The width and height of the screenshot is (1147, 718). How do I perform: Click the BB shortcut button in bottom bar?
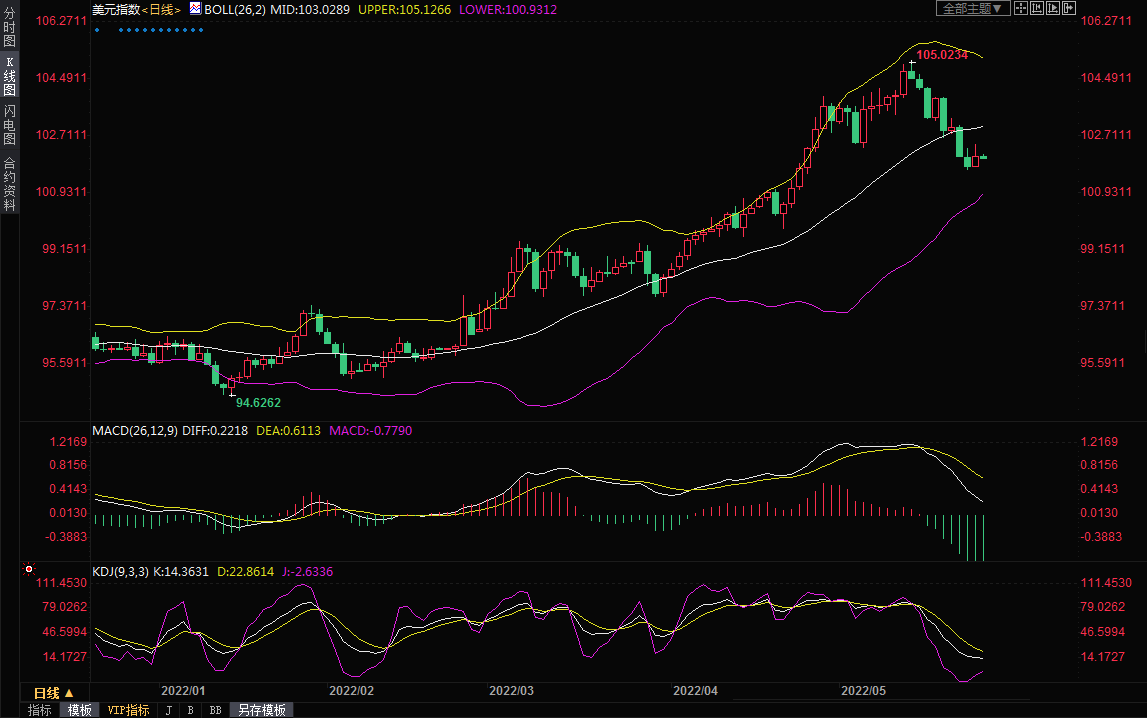point(215,710)
